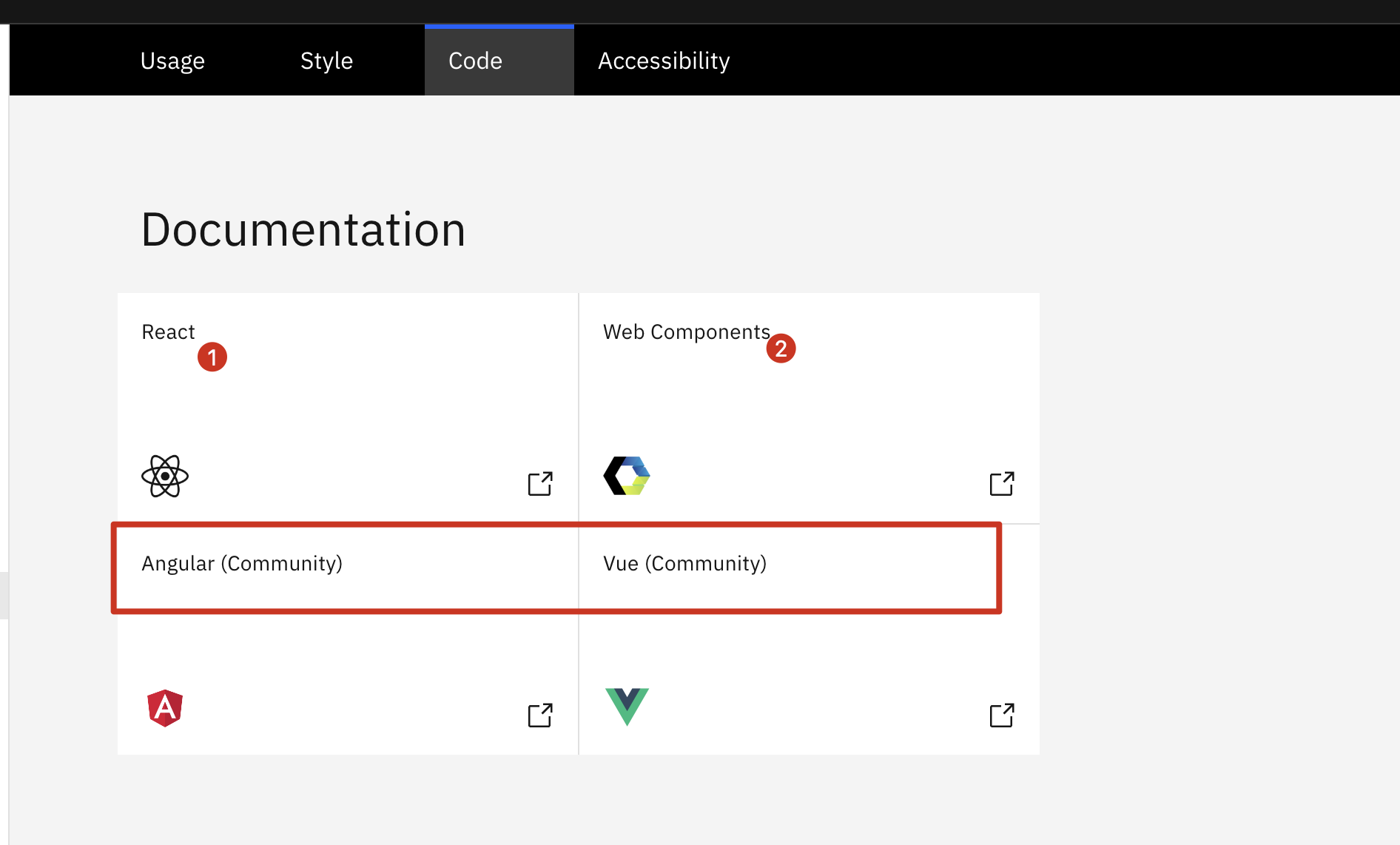Click the Vue (Community) label
Viewport: 1400px width, 845px height.
[x=684, y=564]
